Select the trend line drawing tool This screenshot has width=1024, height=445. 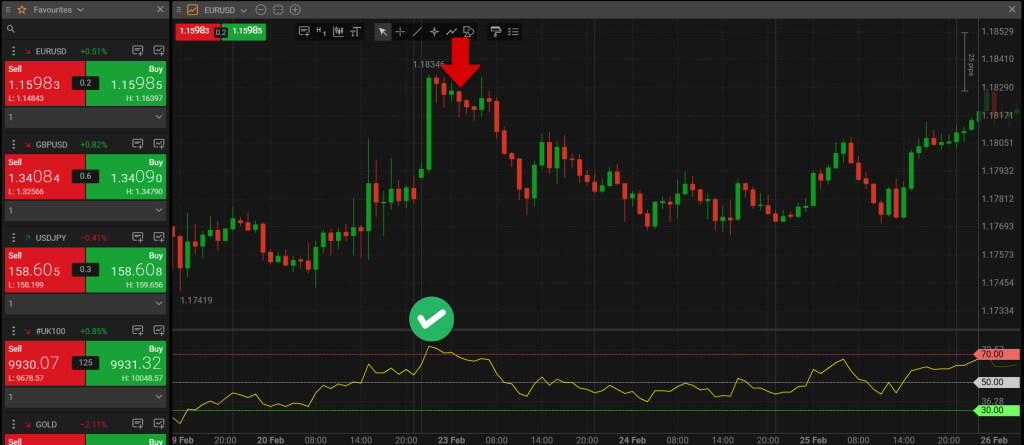417,31
